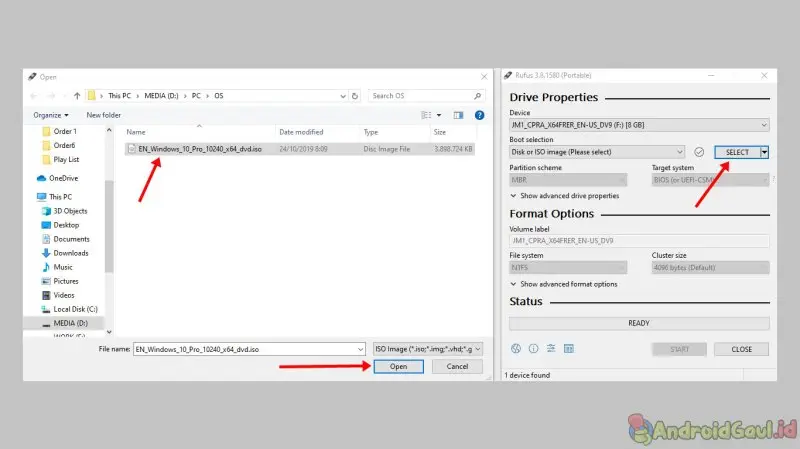Click the Back arrow navigation icon

(x=34, y=95)
